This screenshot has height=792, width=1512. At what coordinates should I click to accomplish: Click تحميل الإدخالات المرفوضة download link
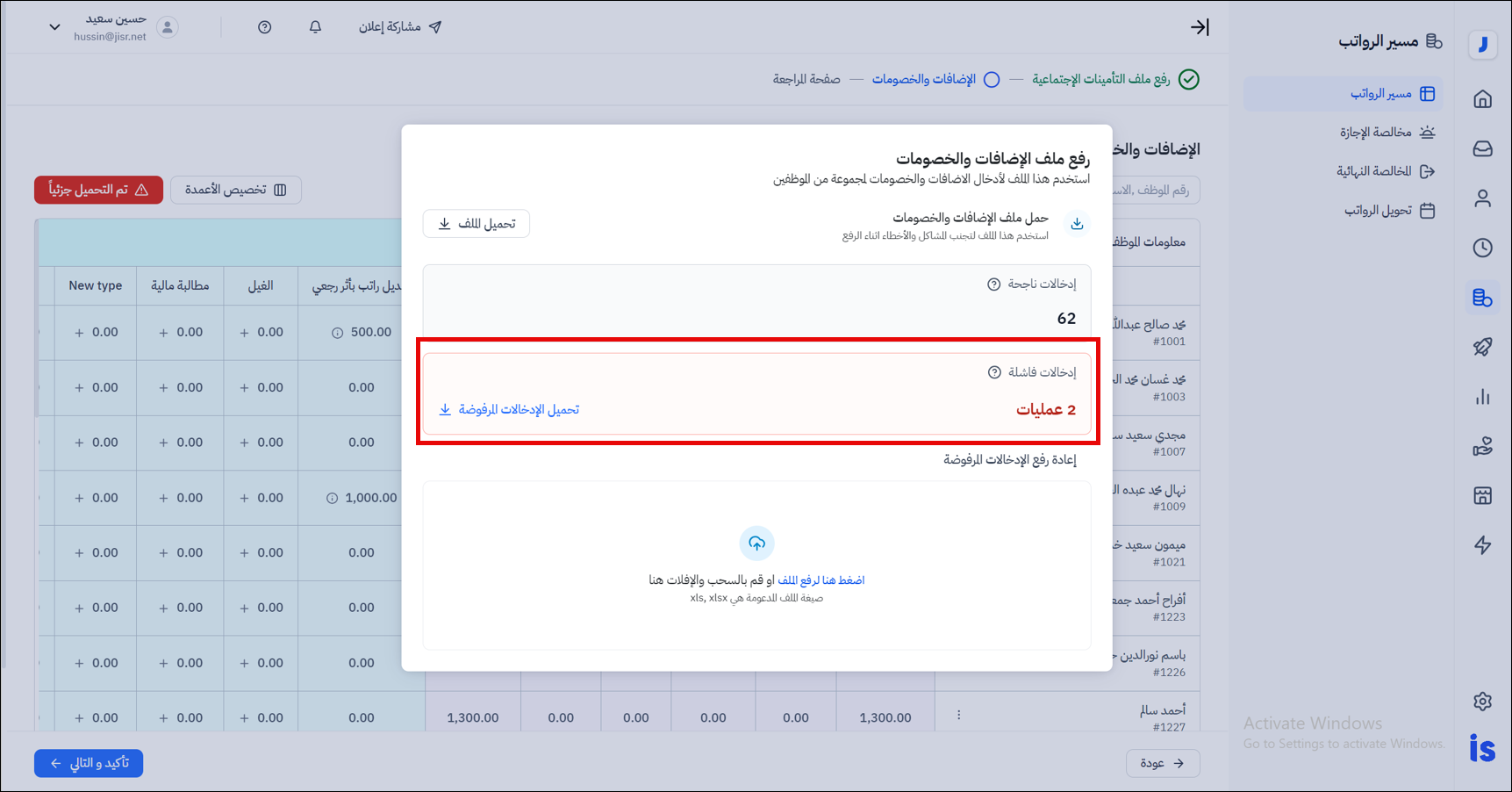pos(509,410)
